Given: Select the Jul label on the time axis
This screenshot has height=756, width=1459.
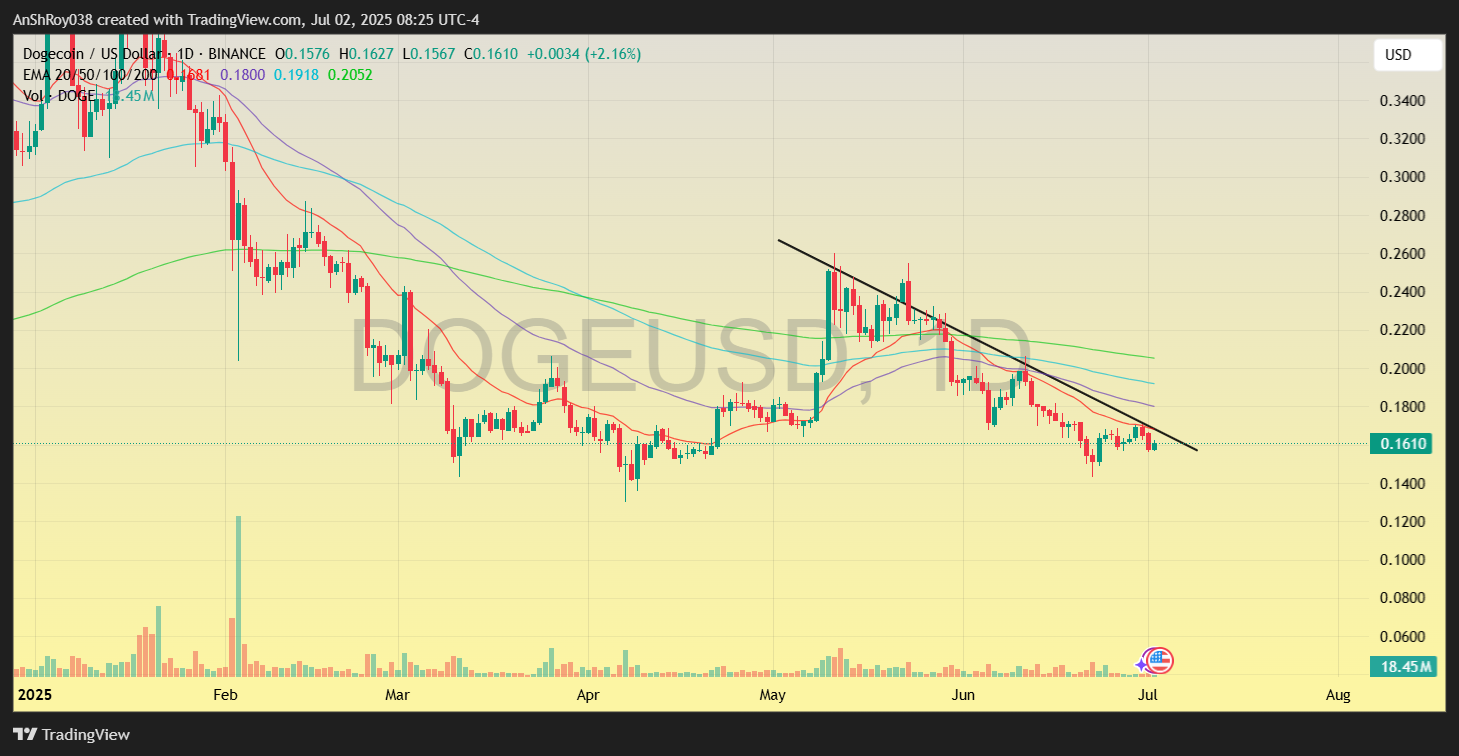Looking at the screenshot, I should click(1147, 694).
